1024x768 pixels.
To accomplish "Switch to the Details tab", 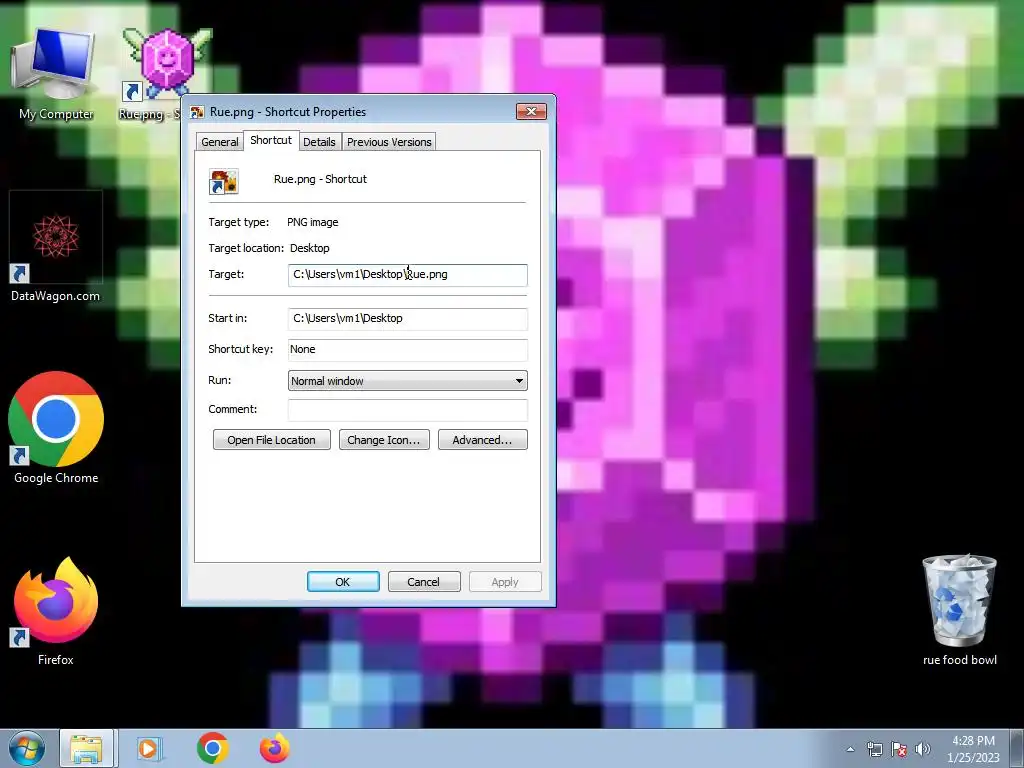I will (x=319, y=142).
